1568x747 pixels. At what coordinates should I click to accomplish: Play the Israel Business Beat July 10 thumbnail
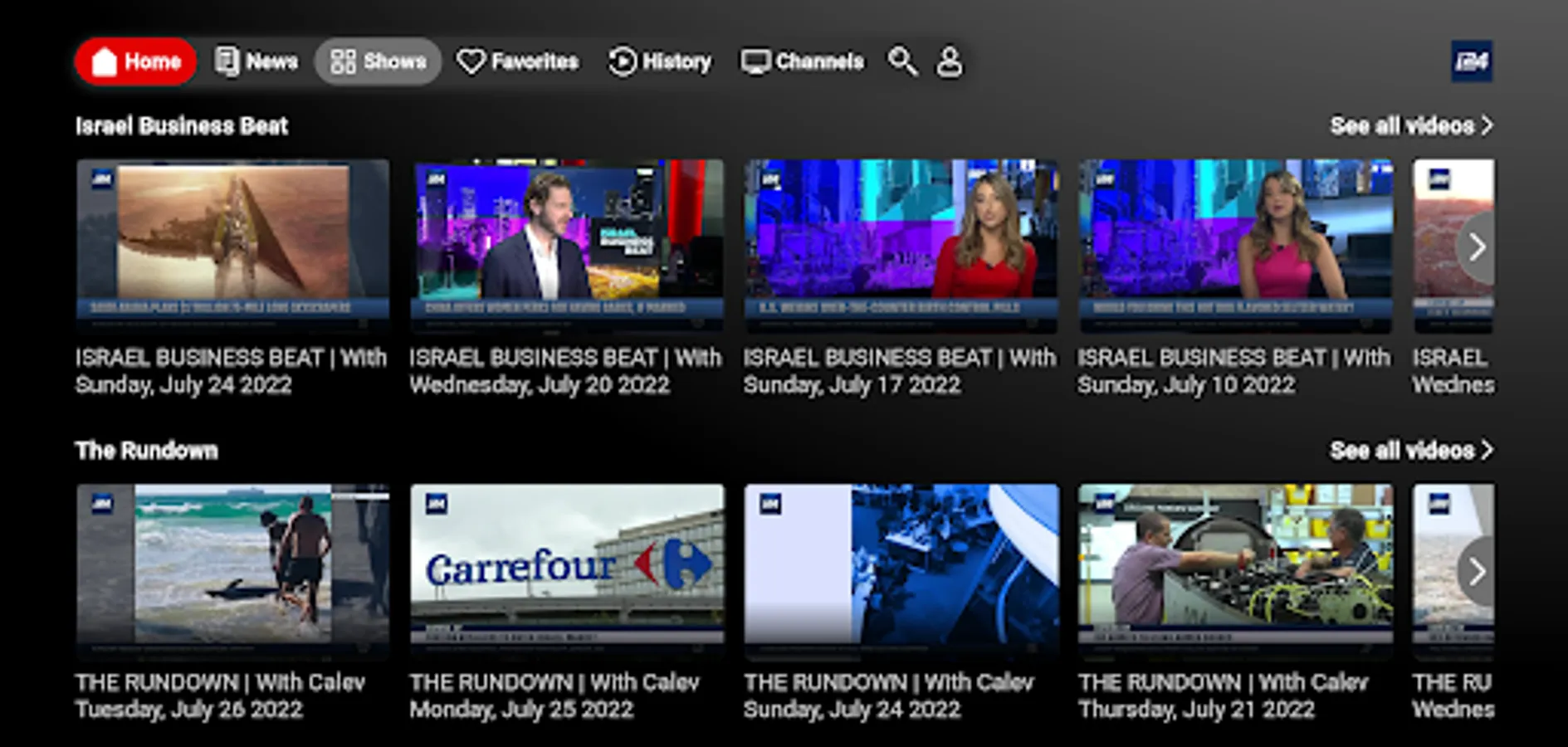click(1236, 246)
